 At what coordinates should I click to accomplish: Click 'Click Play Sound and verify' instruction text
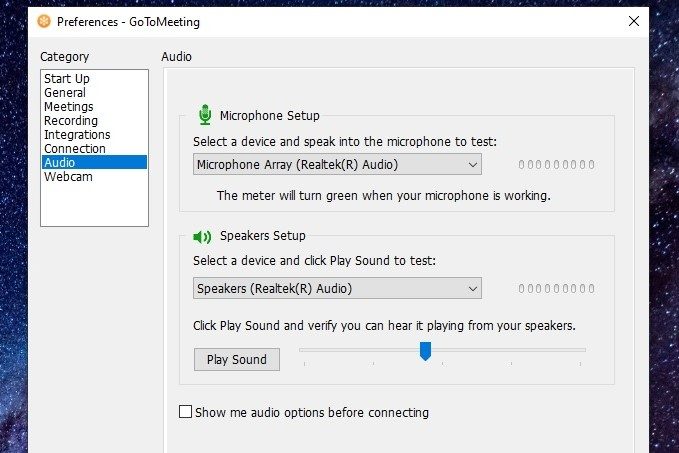click(385, 326)
